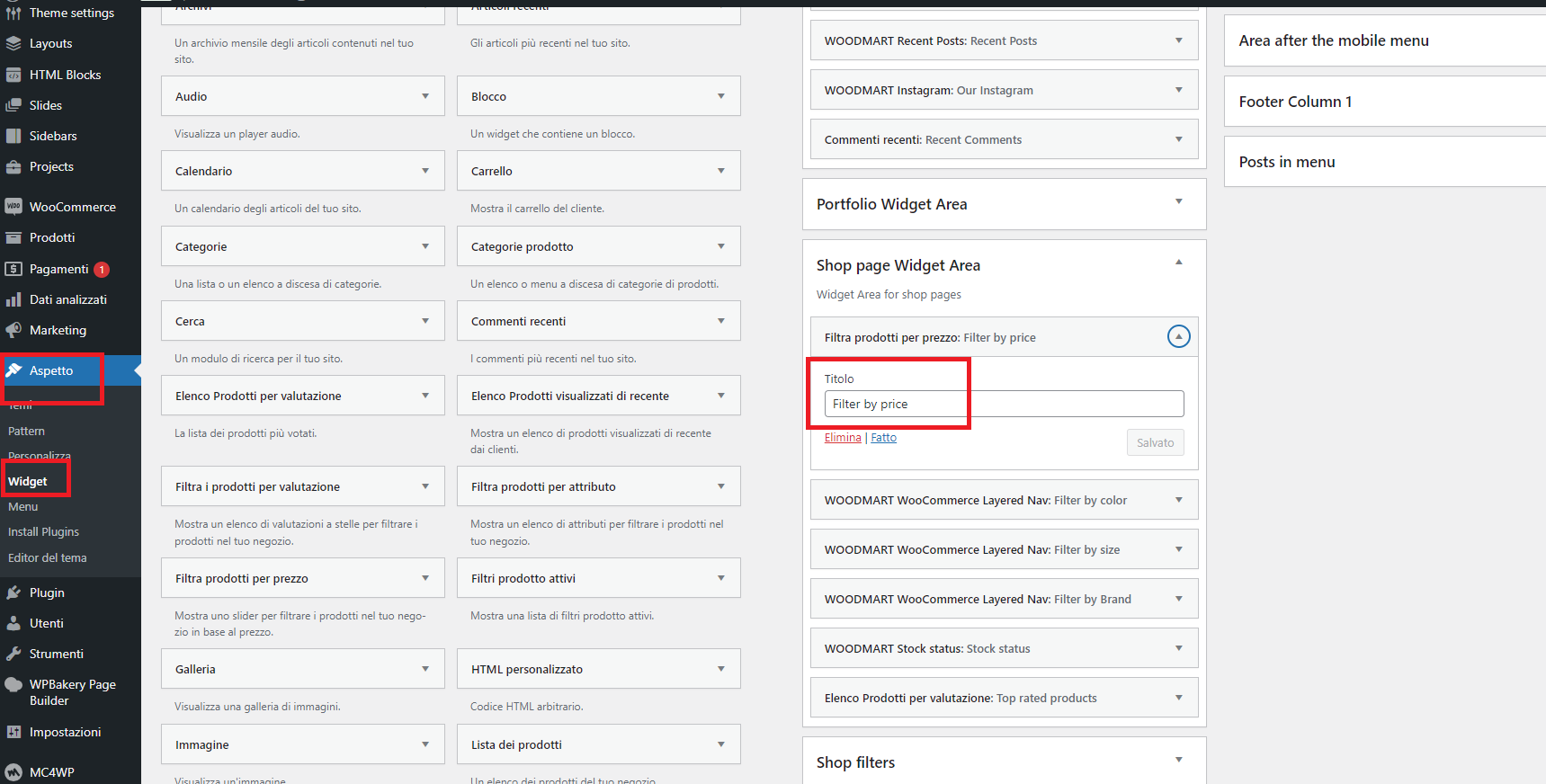Expand WOODMART Recent Posts widget
1546x784 pixels.
[x=1179, y=40]
